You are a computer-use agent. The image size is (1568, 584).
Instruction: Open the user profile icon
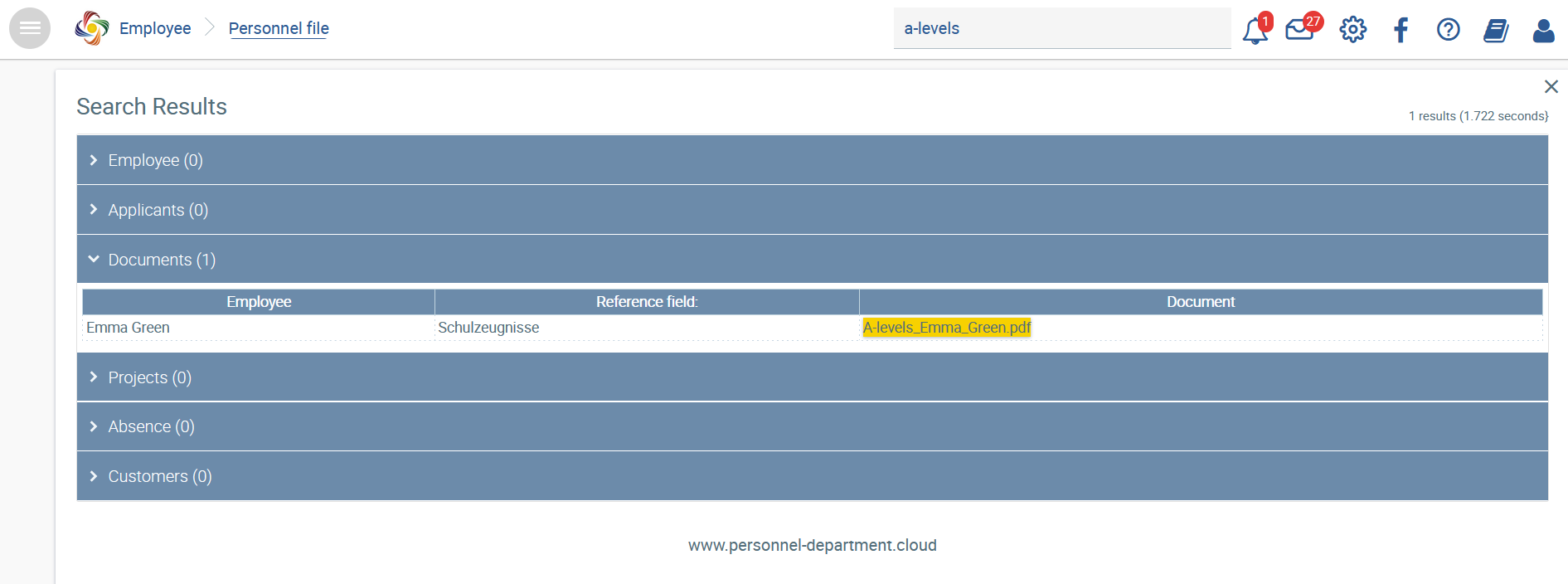pos(1543,30)
